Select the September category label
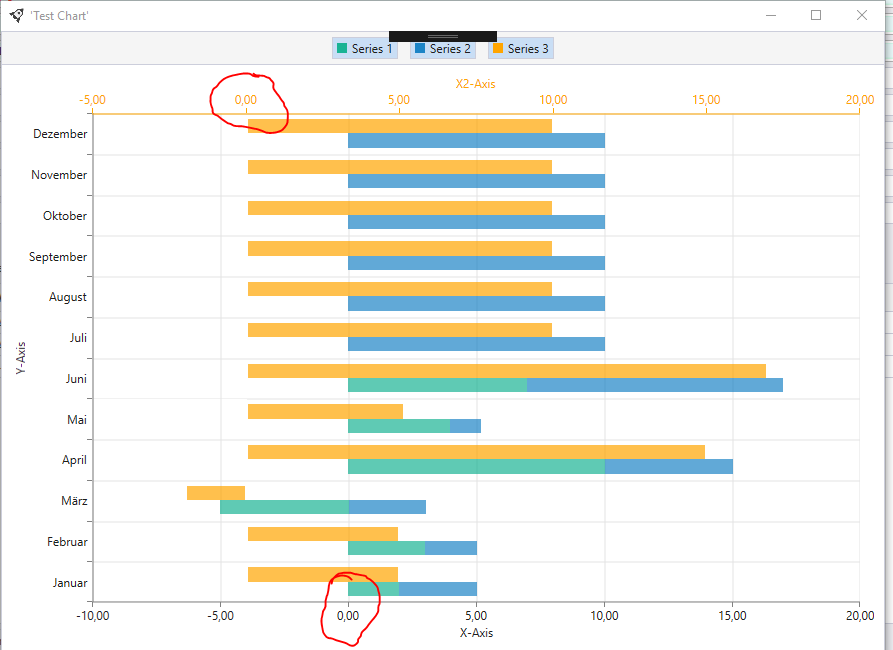This screenshot has height=650, width=893. (58, 257)
